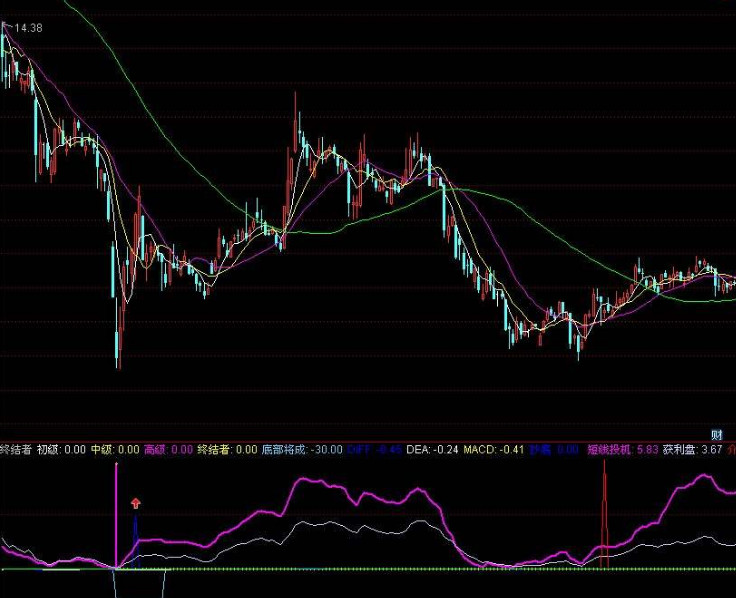Viewport: 736px width, 598px height.
Task: Click the 高级: 0.00 indicator value
Action: (x=169, y=450)
